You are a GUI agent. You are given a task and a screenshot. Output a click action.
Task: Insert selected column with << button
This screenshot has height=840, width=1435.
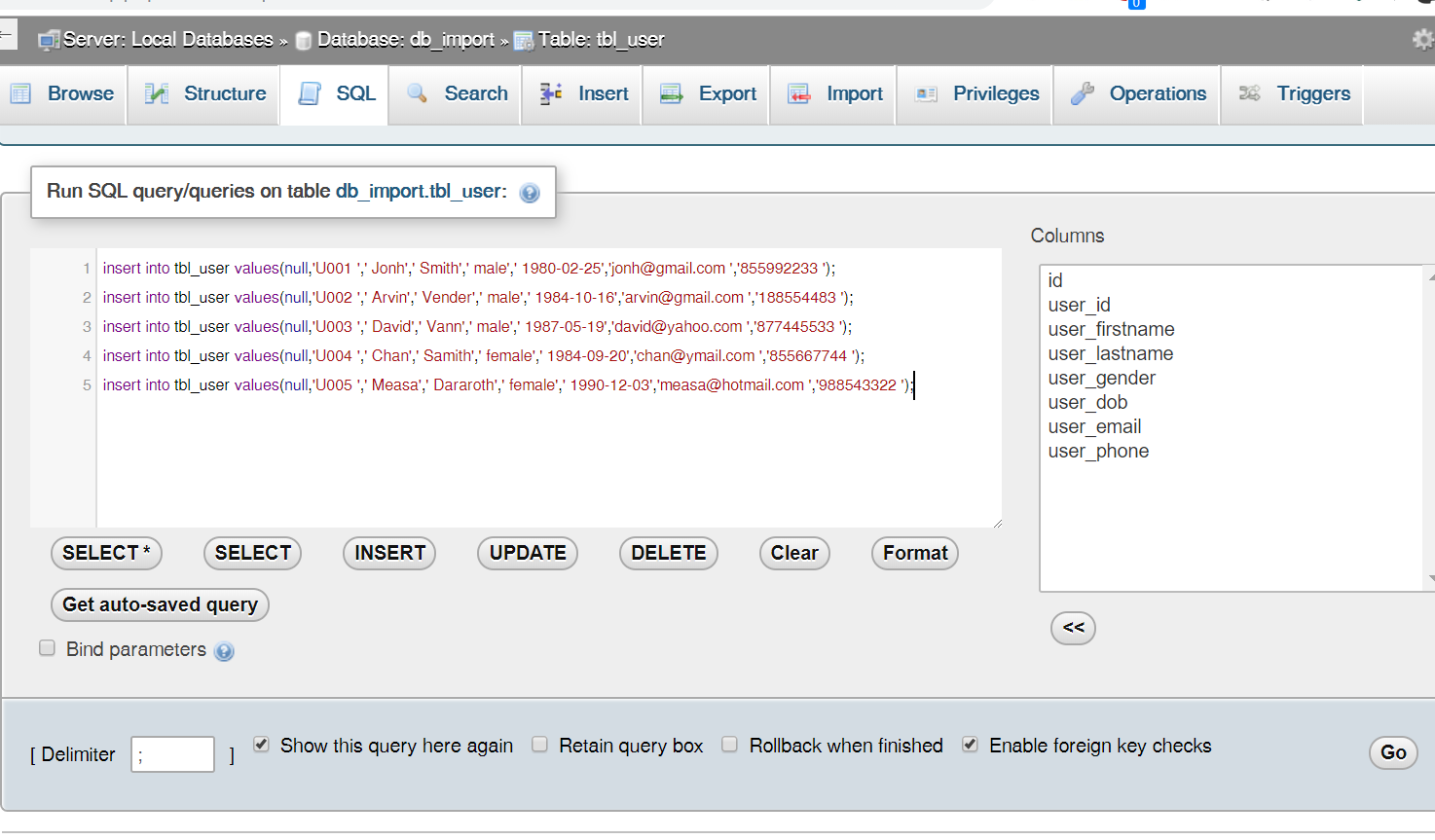(x=1073, y=628)
